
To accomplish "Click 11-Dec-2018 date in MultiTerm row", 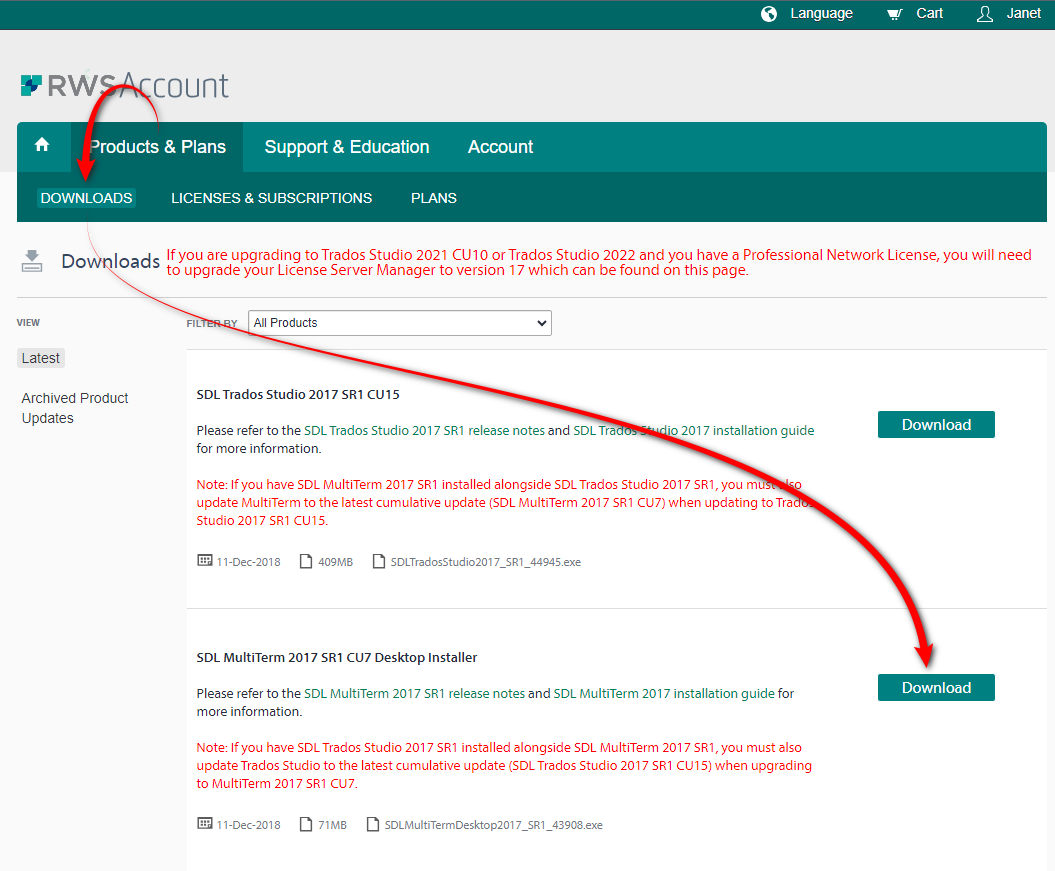I will 248,825.
